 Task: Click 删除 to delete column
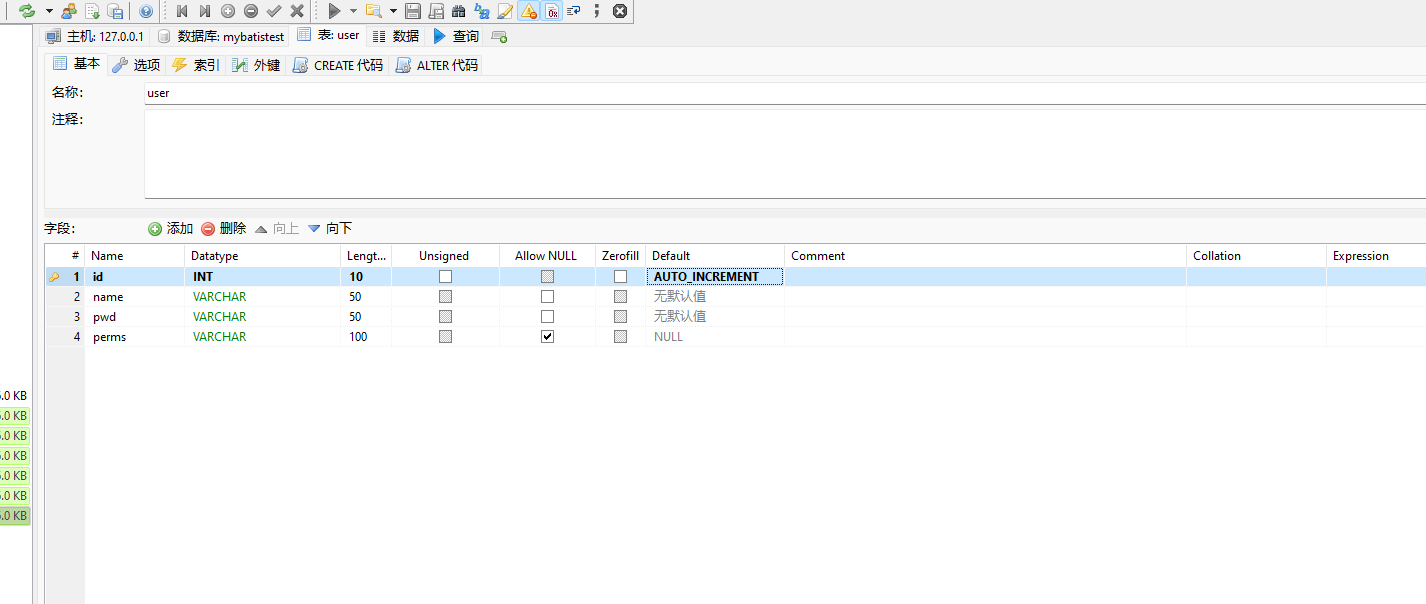tap(224, 228)
